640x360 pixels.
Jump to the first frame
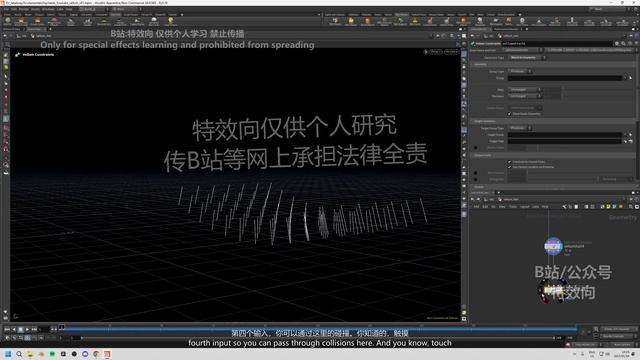[x=7, y=329]
